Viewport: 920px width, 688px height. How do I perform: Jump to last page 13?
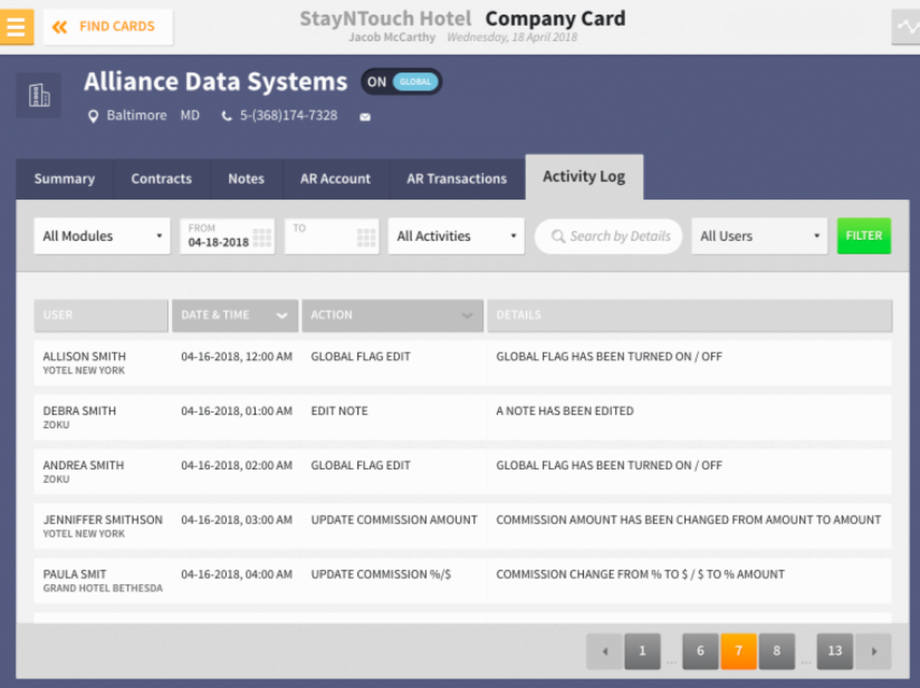(x=834, y=651)
